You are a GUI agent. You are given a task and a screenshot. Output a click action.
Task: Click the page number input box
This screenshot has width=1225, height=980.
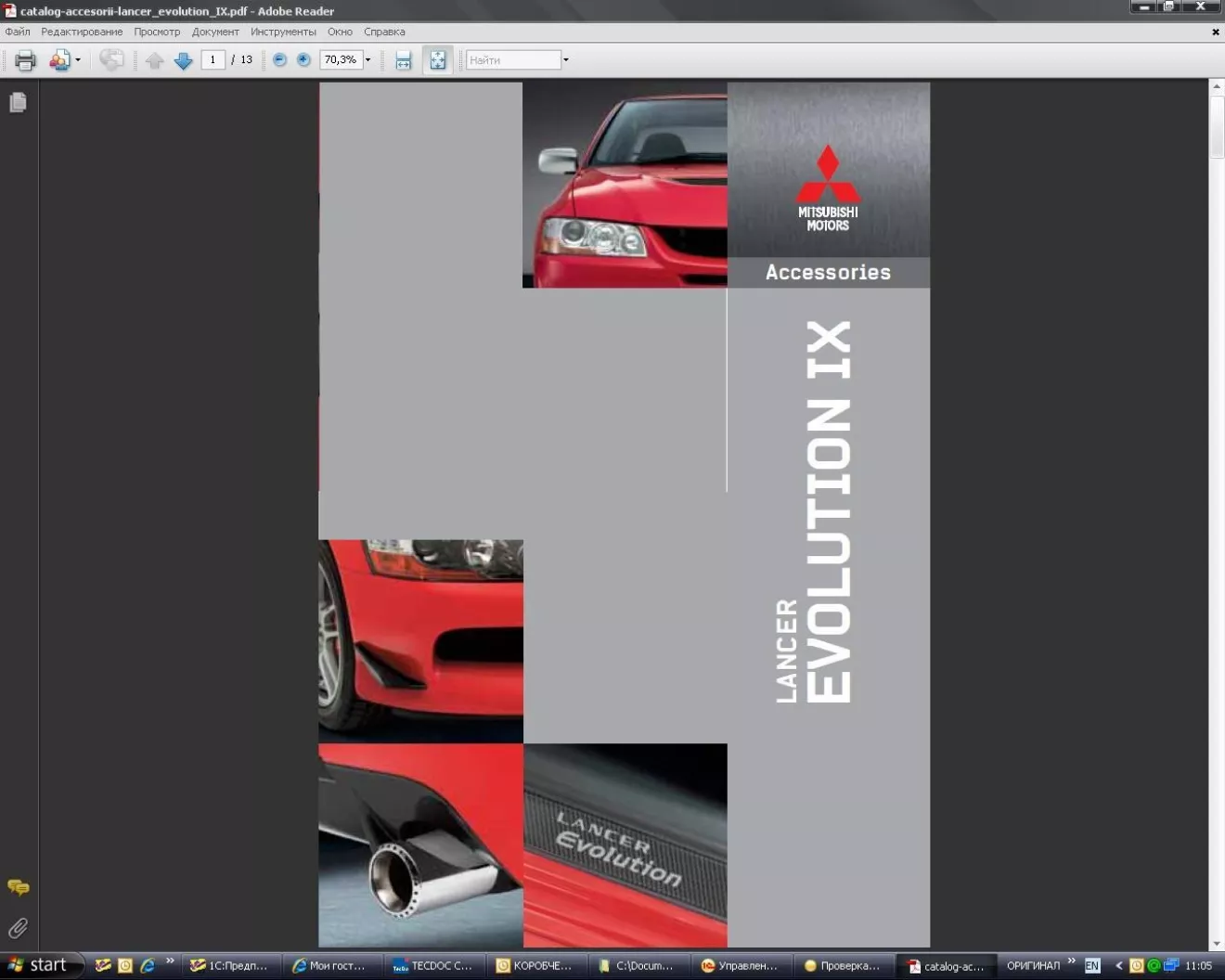(x=213, y=60)
